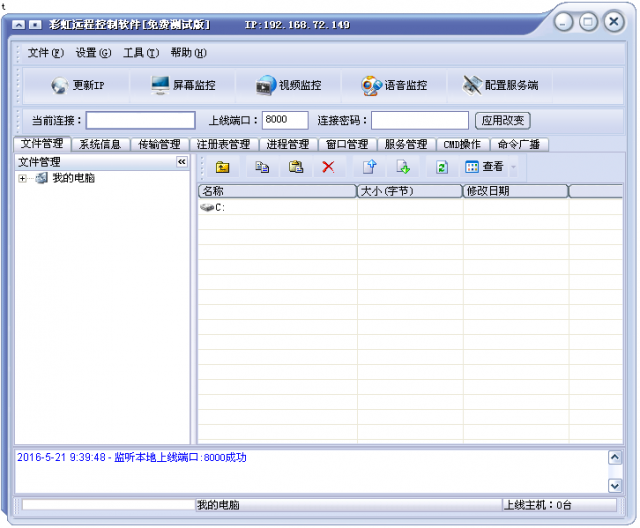The image size is (640, 528).
Task: Close the 彩虹远程控制软件 window
Action: tap(614, 22)
